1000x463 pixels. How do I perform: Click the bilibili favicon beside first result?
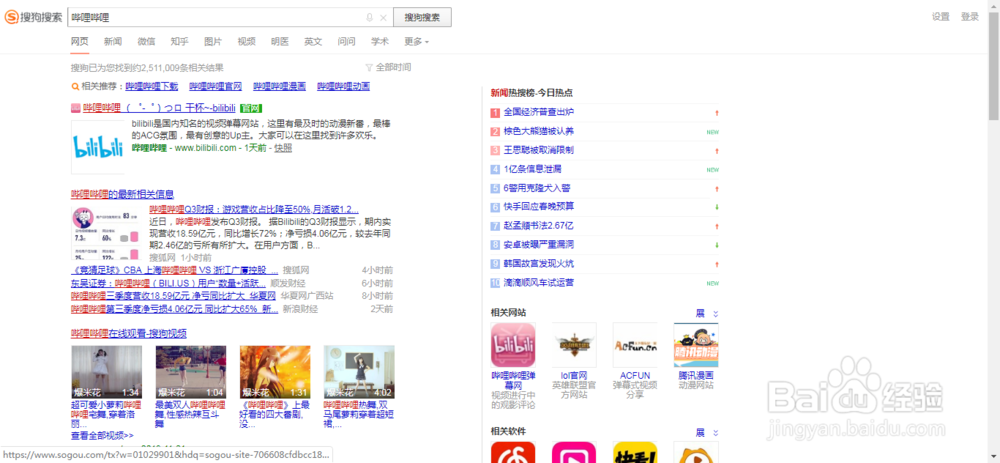coord(75,108)
